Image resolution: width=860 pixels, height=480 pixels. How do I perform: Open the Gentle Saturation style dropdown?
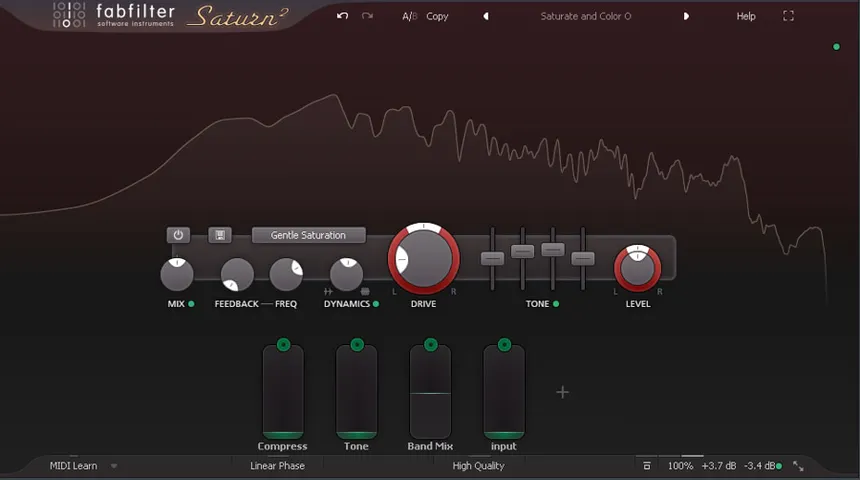pos(308,235)
